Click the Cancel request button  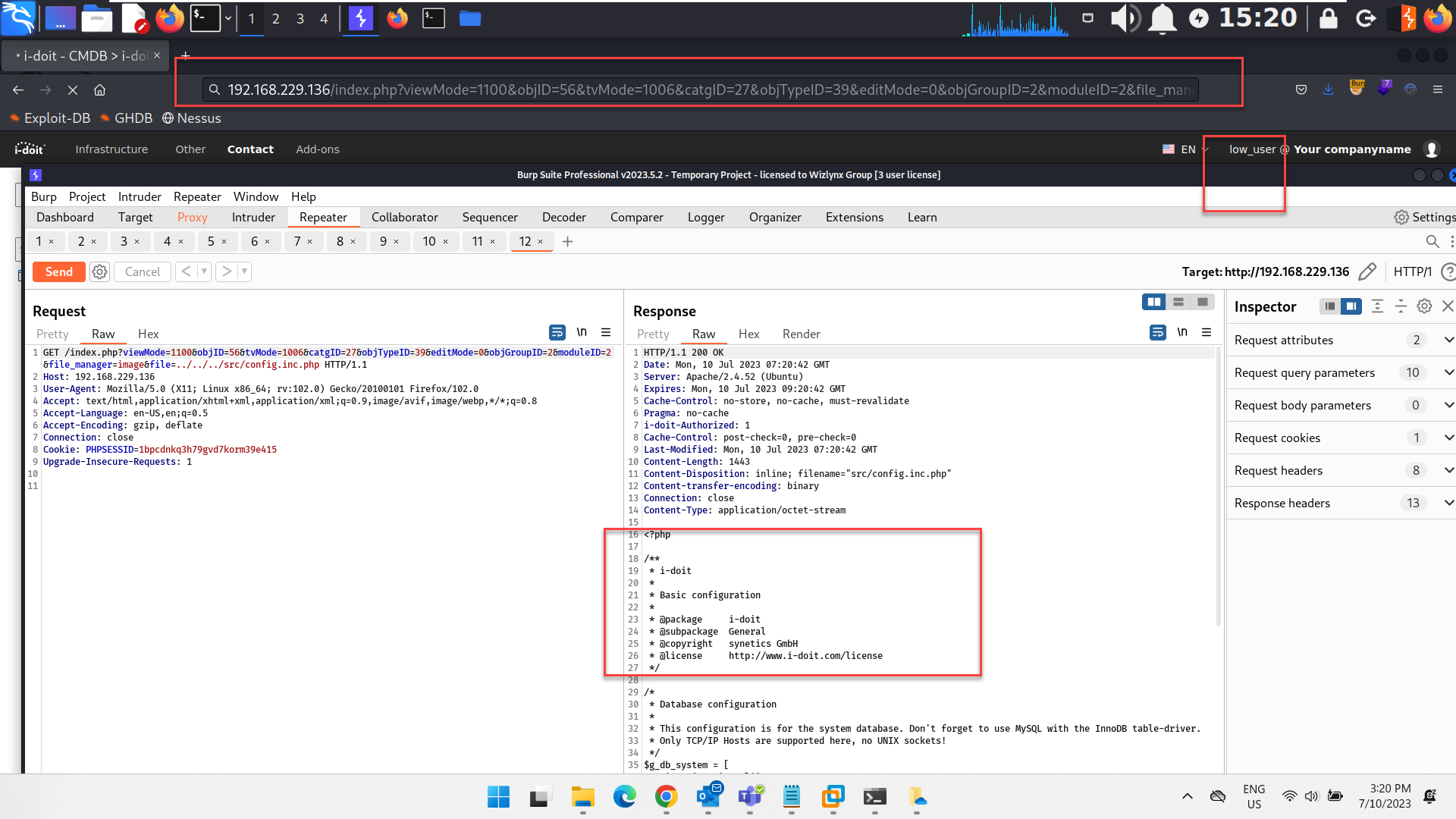click(143, 271)
